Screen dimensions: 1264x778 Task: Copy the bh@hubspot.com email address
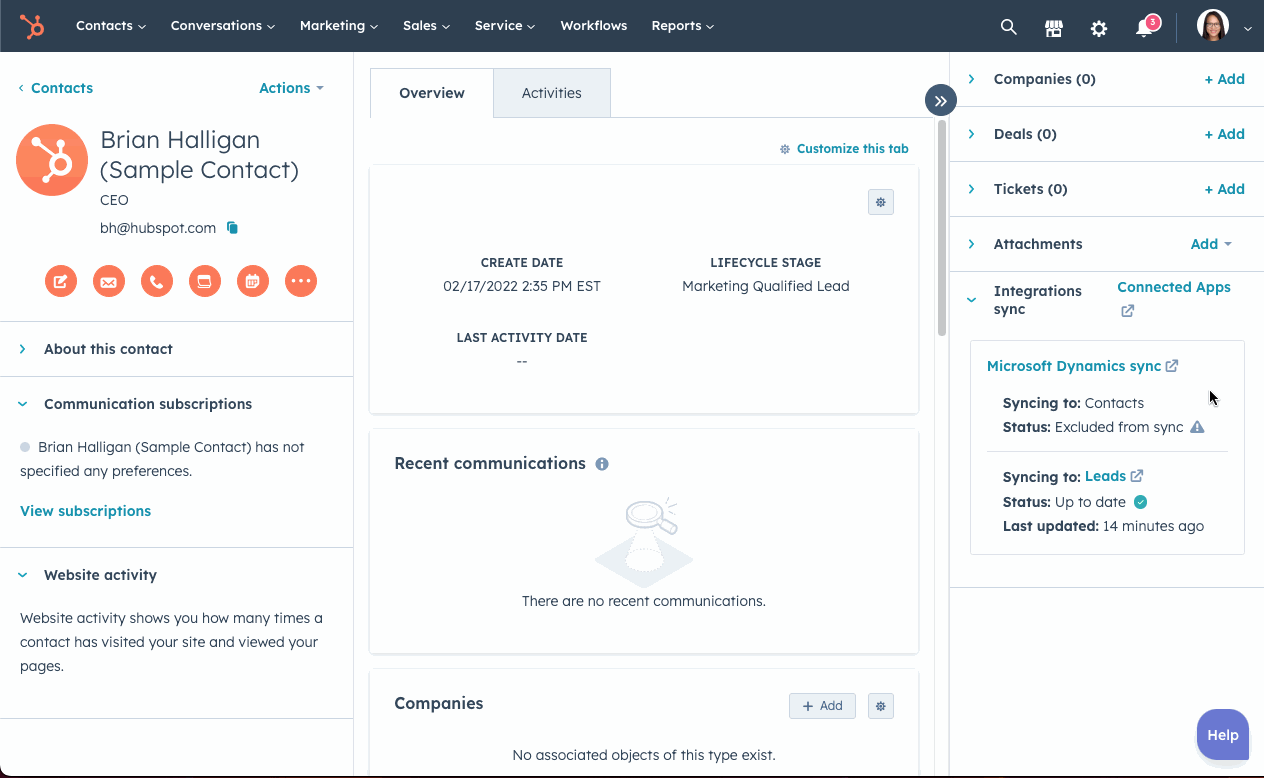[232, 228]
